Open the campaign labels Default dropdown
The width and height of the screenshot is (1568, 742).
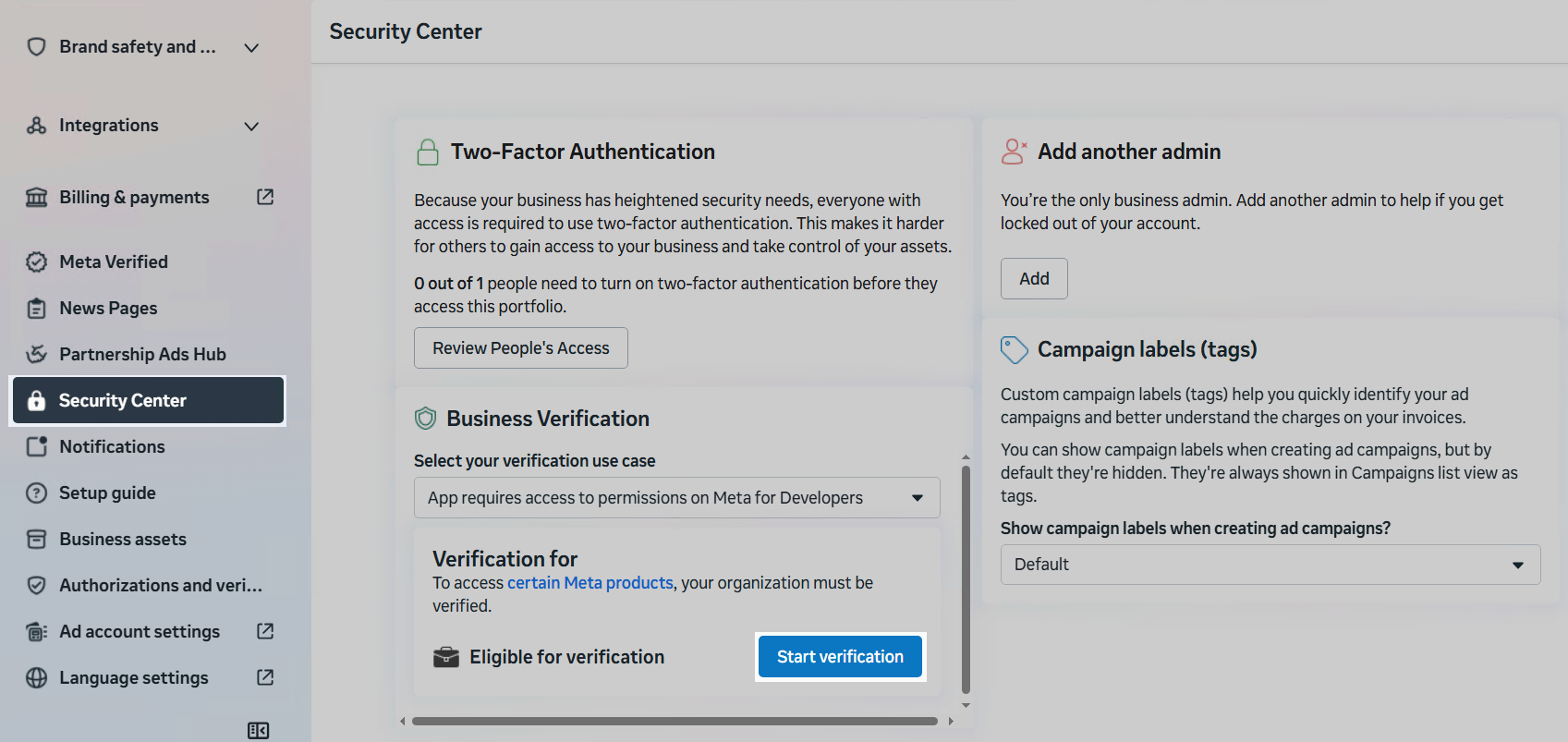1270,565
